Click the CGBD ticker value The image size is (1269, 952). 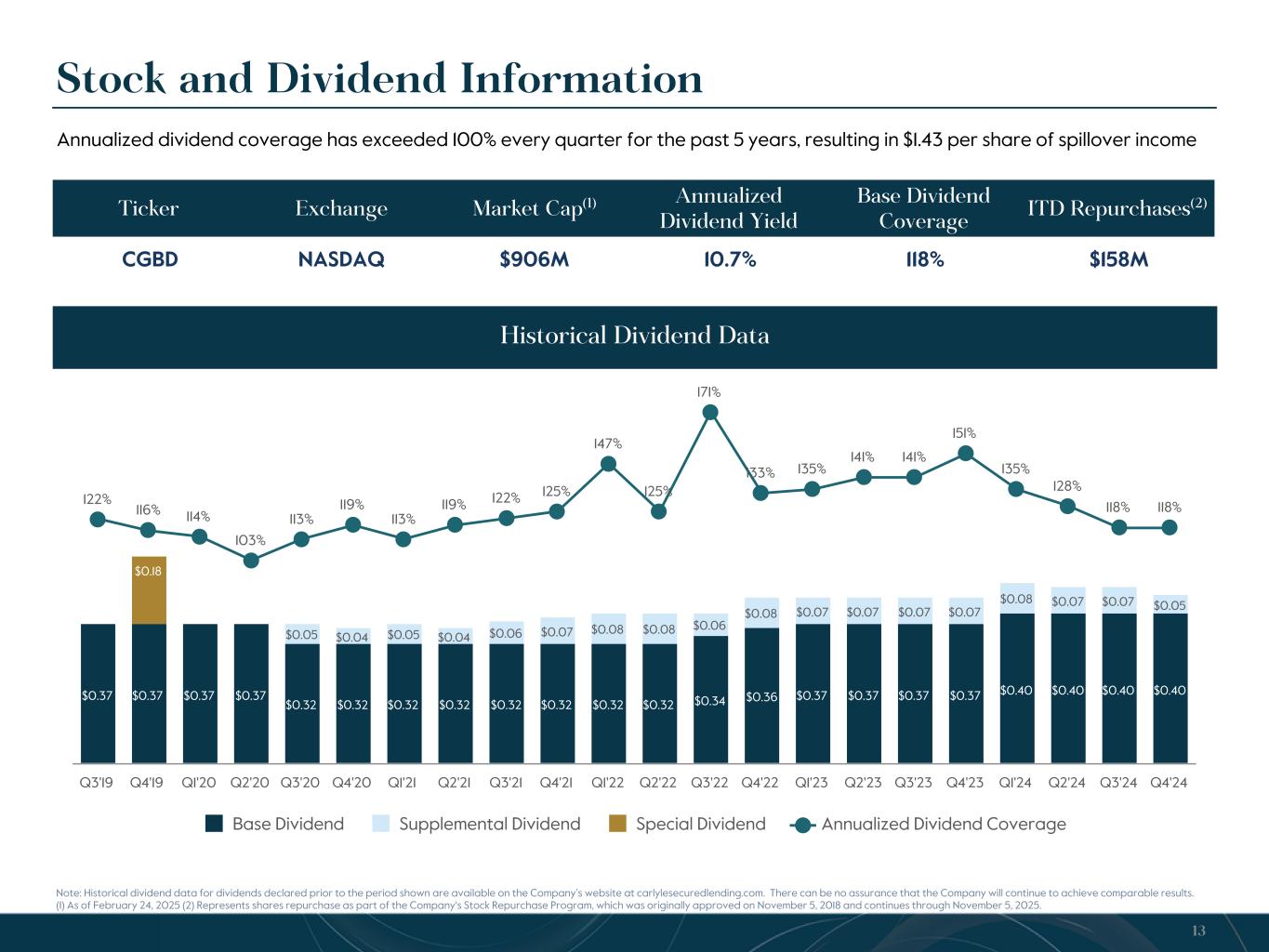[150, 260]
